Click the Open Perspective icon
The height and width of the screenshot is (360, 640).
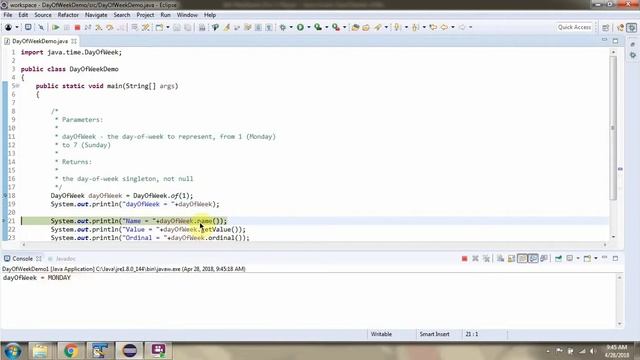pos(606,27)
